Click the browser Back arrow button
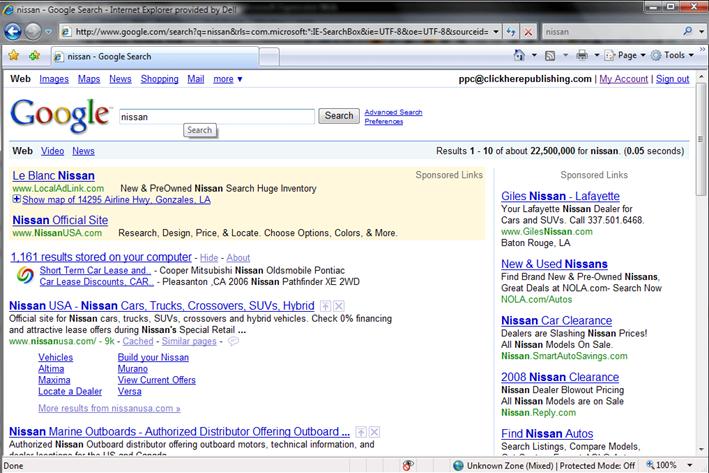The width and height of the screenshot is (709, 473). [x=13, y=32]
